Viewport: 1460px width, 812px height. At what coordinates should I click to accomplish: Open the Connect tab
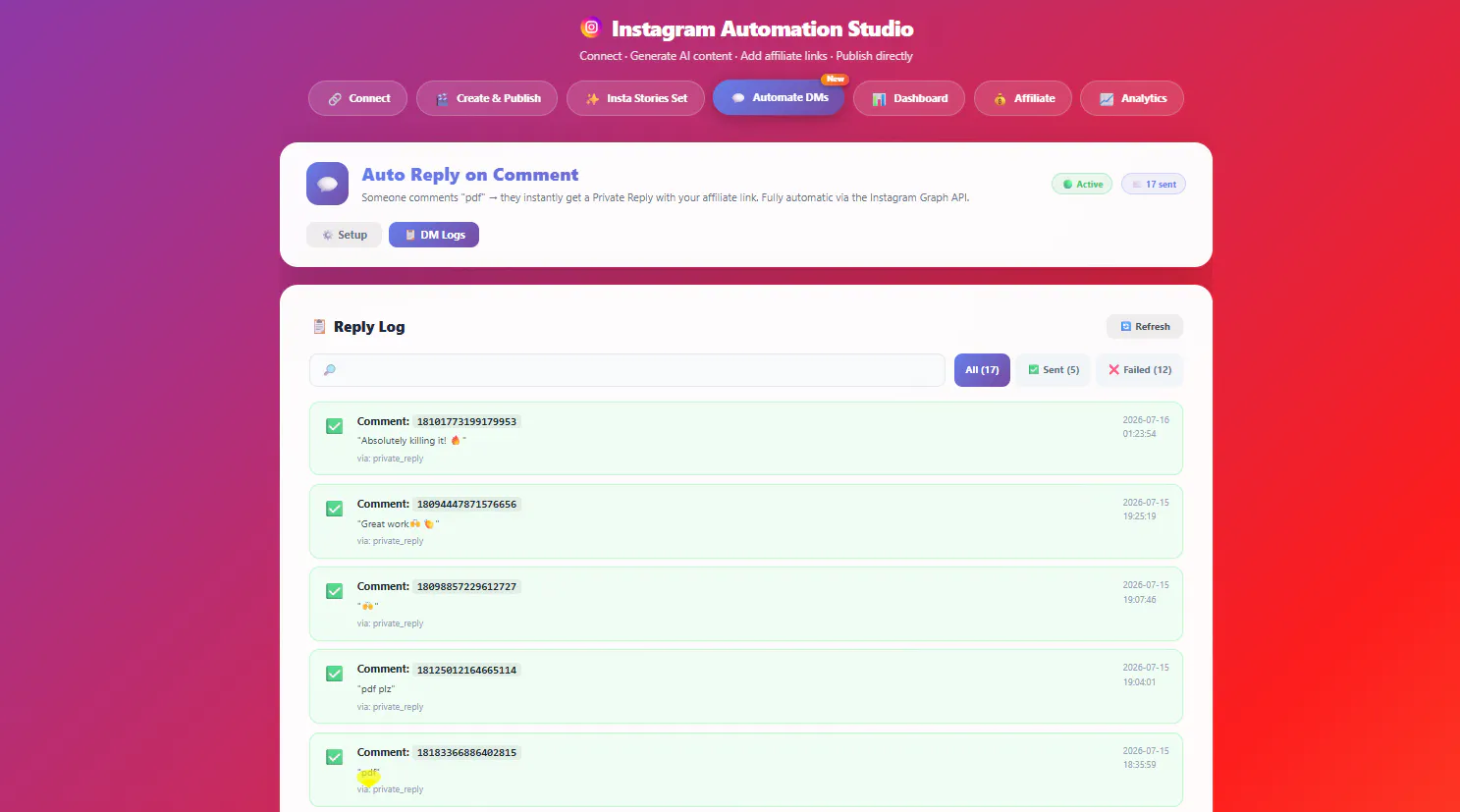(x=357, y=98)
